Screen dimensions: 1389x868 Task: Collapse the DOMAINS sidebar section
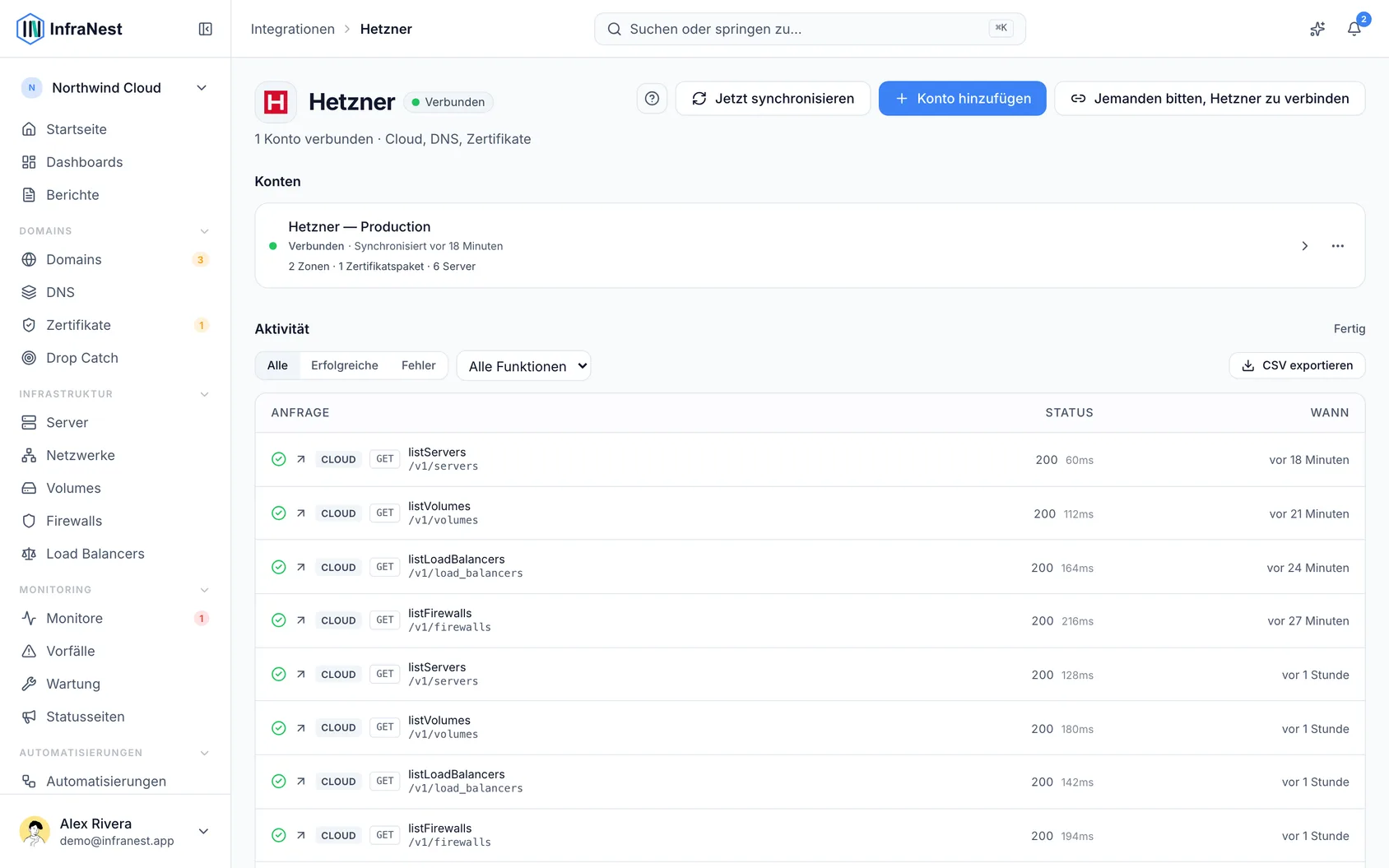(204, 231)
